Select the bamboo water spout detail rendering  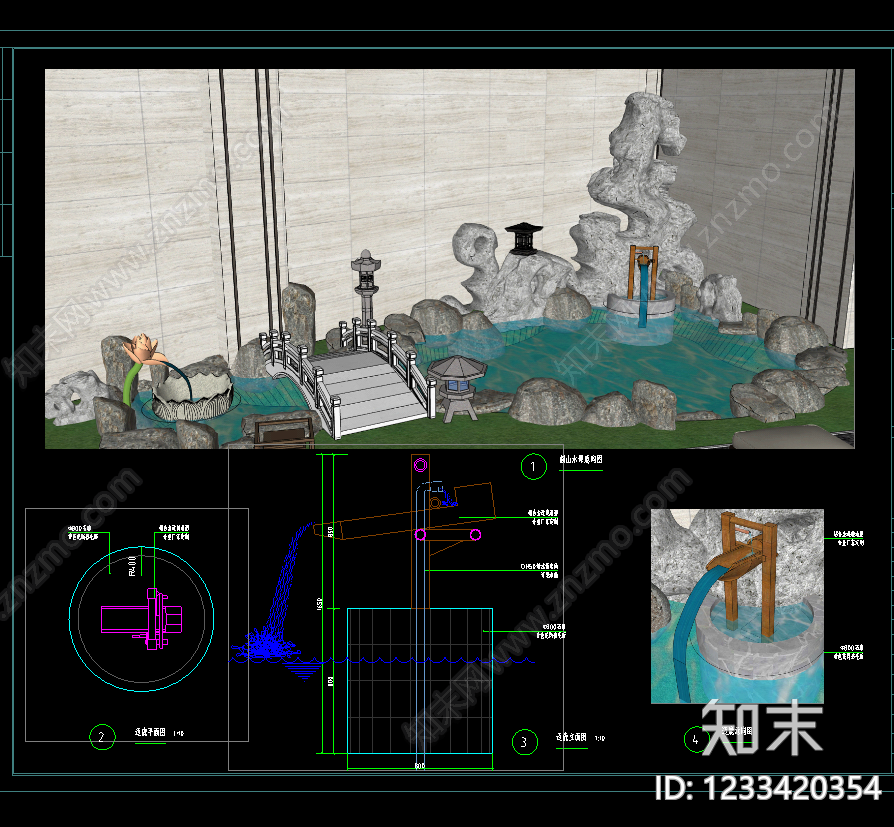[737, 606]
